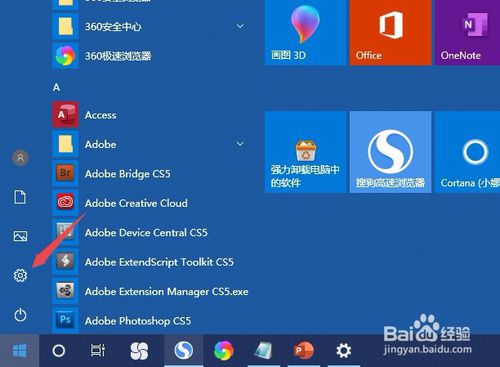Click the Power icon in Start sidebar
The image size is (500, 367).
coord(20,315)
